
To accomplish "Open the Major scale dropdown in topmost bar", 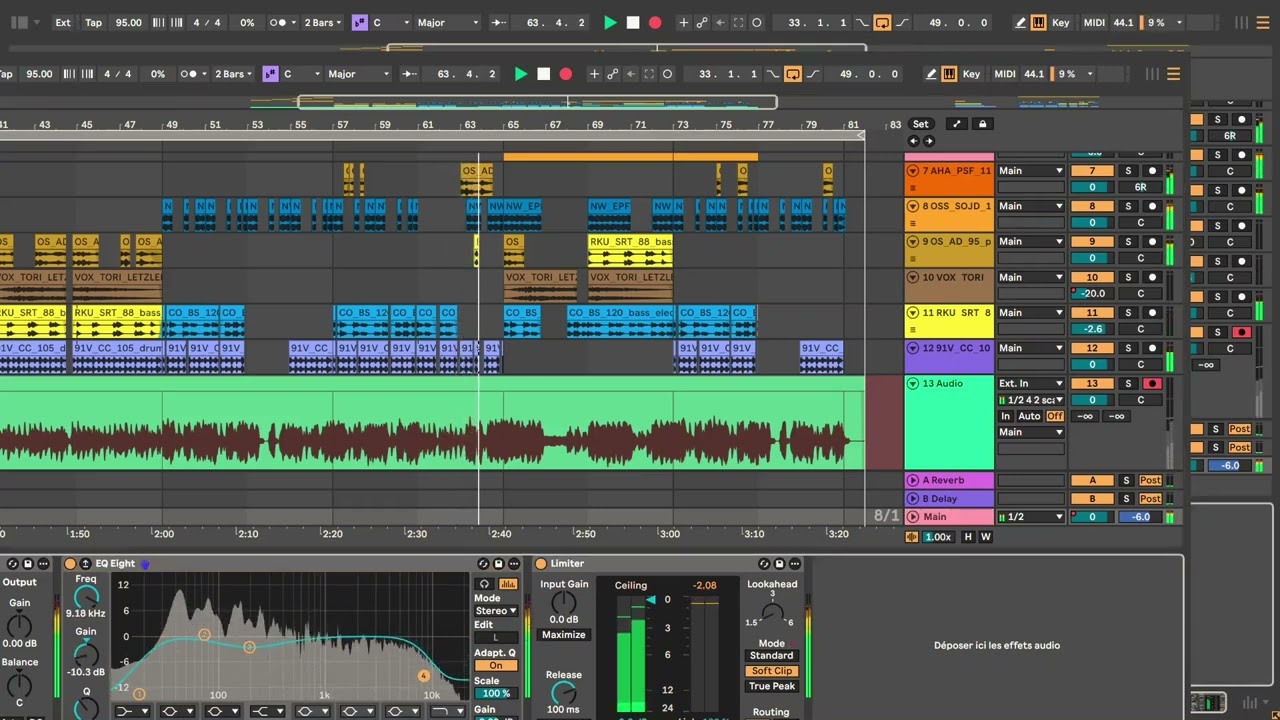I will point(447,22).
